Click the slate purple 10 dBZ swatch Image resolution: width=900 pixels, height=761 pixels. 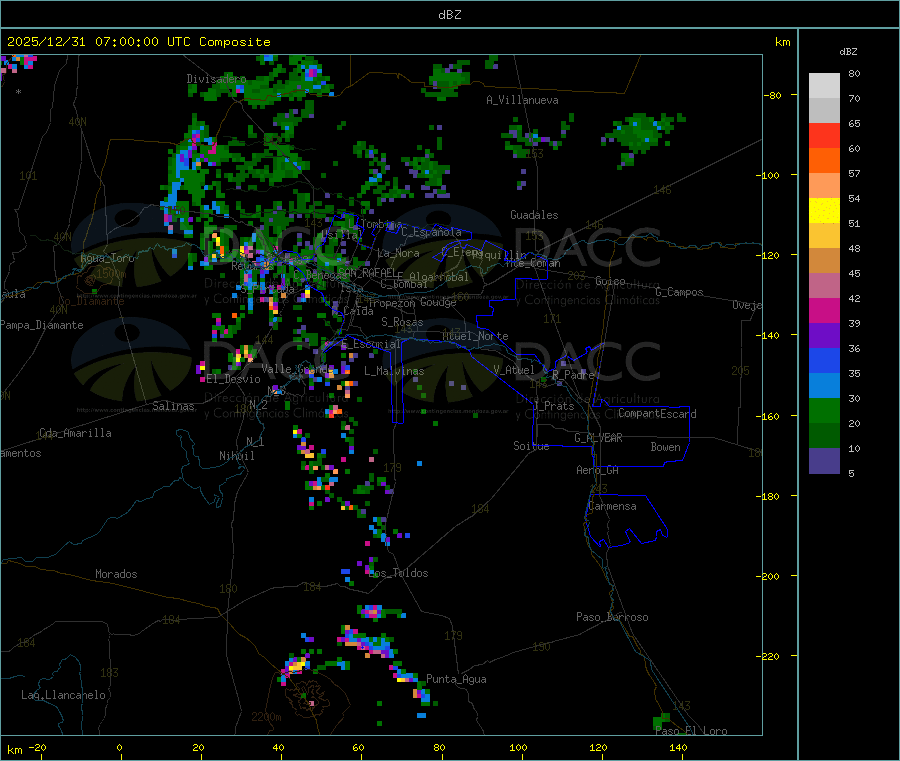pos(824,460)
